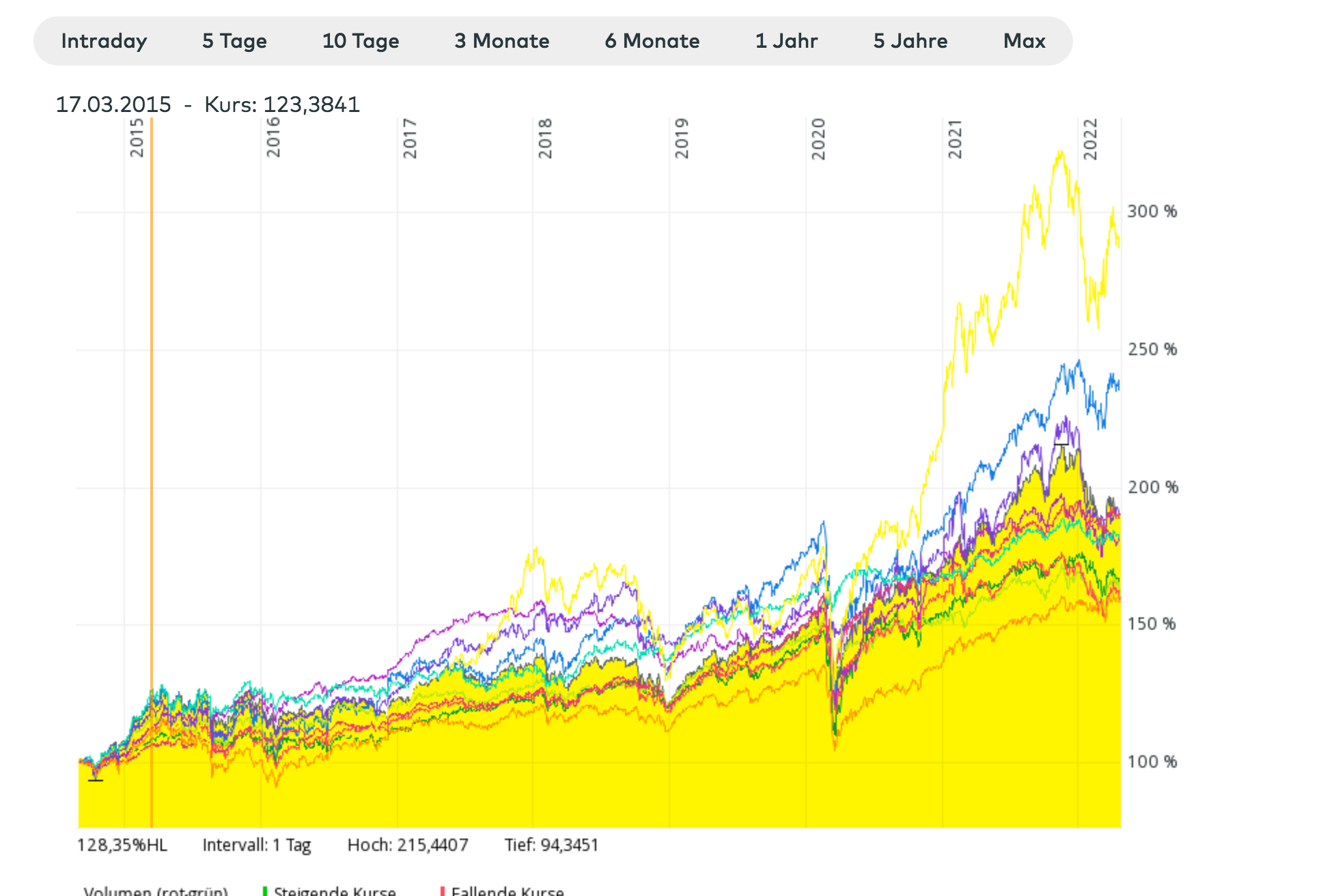This screenshot has width=1336, height=896.
Task: Click the 2018 year label
Action: pos(545,139)
